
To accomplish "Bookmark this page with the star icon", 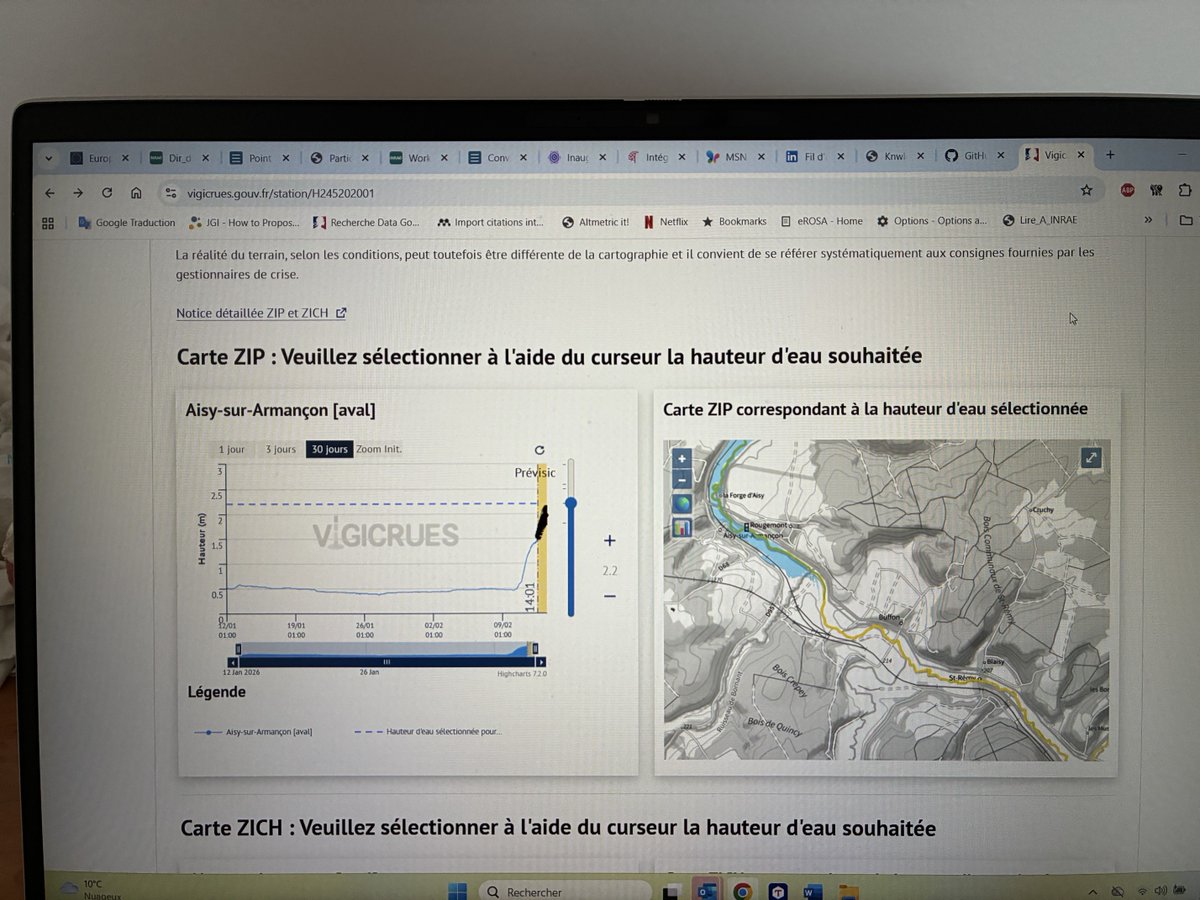I will pos(1086,190).
